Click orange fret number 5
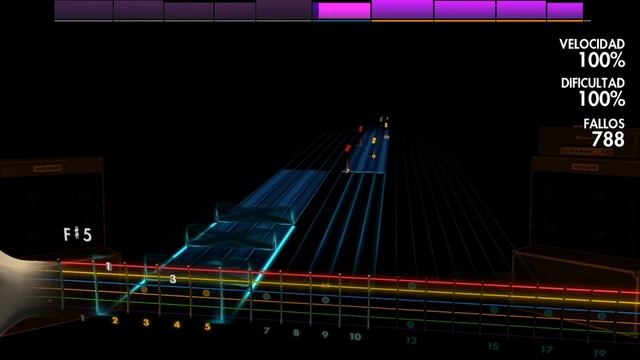Viewport: 640px width, 360px height. tap(207, 327)
